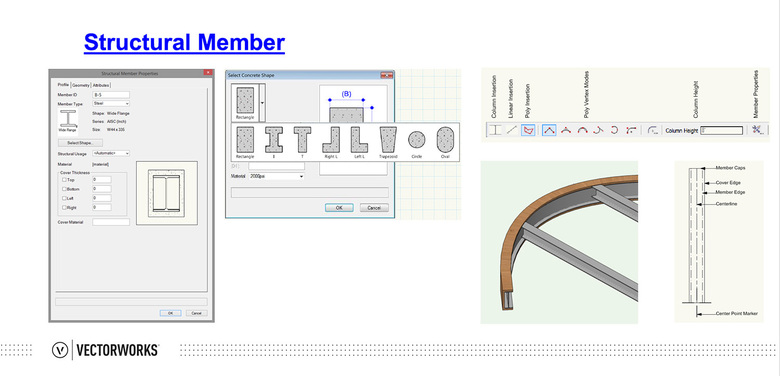This screenshot has width=780, height=376.
Task: Open Member Properties from the toolbar
Action: (757, 130)
